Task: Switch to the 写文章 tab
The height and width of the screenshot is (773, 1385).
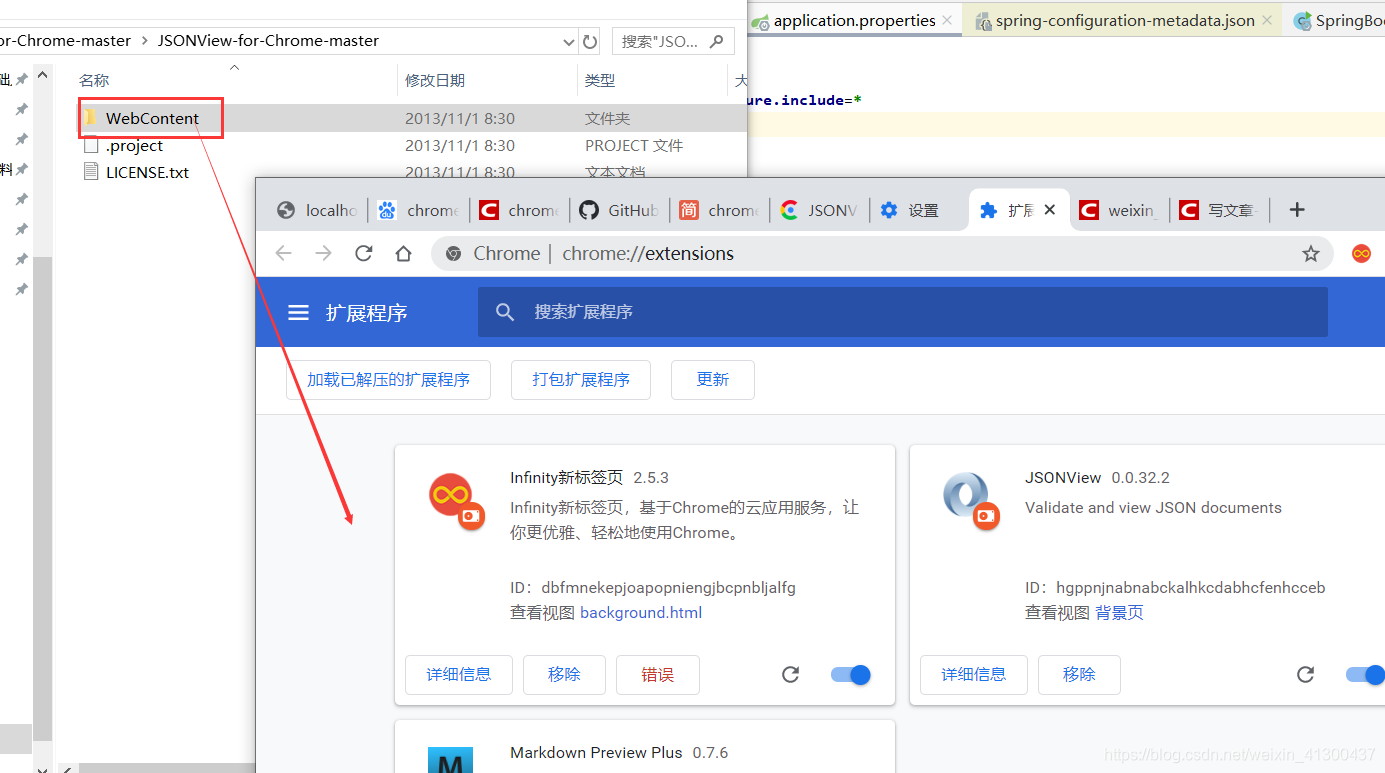Action: point(1220,210)
